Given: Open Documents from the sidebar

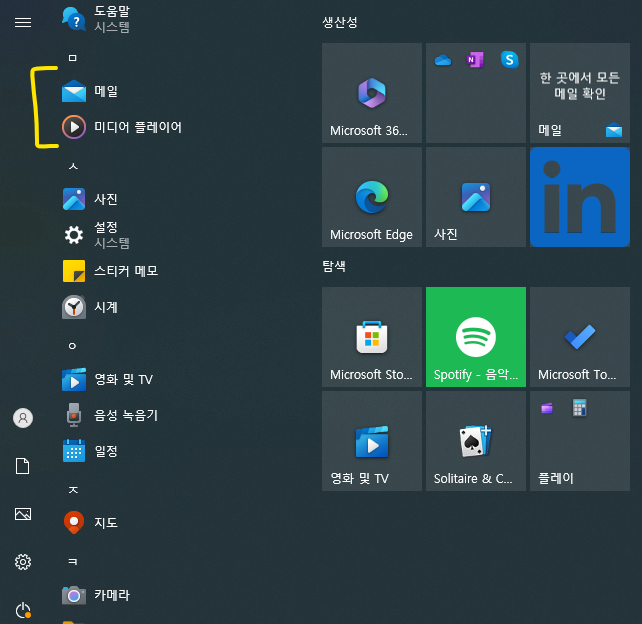Looking at the screenshot, I should point(23,466).
